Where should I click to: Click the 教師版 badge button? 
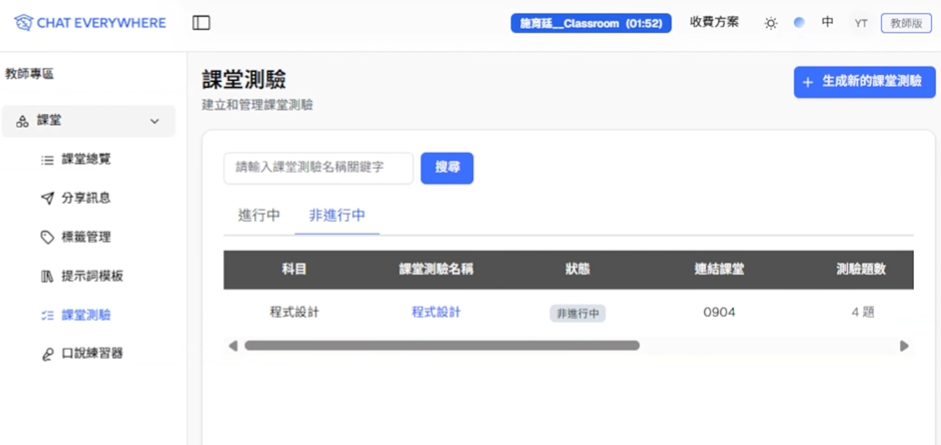(906, 23)
